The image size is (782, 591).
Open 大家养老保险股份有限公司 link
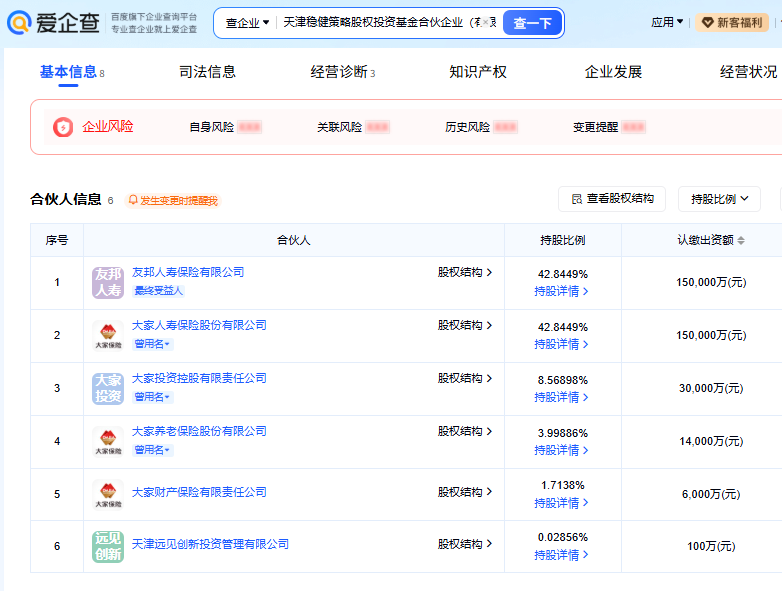click(199, 431)
